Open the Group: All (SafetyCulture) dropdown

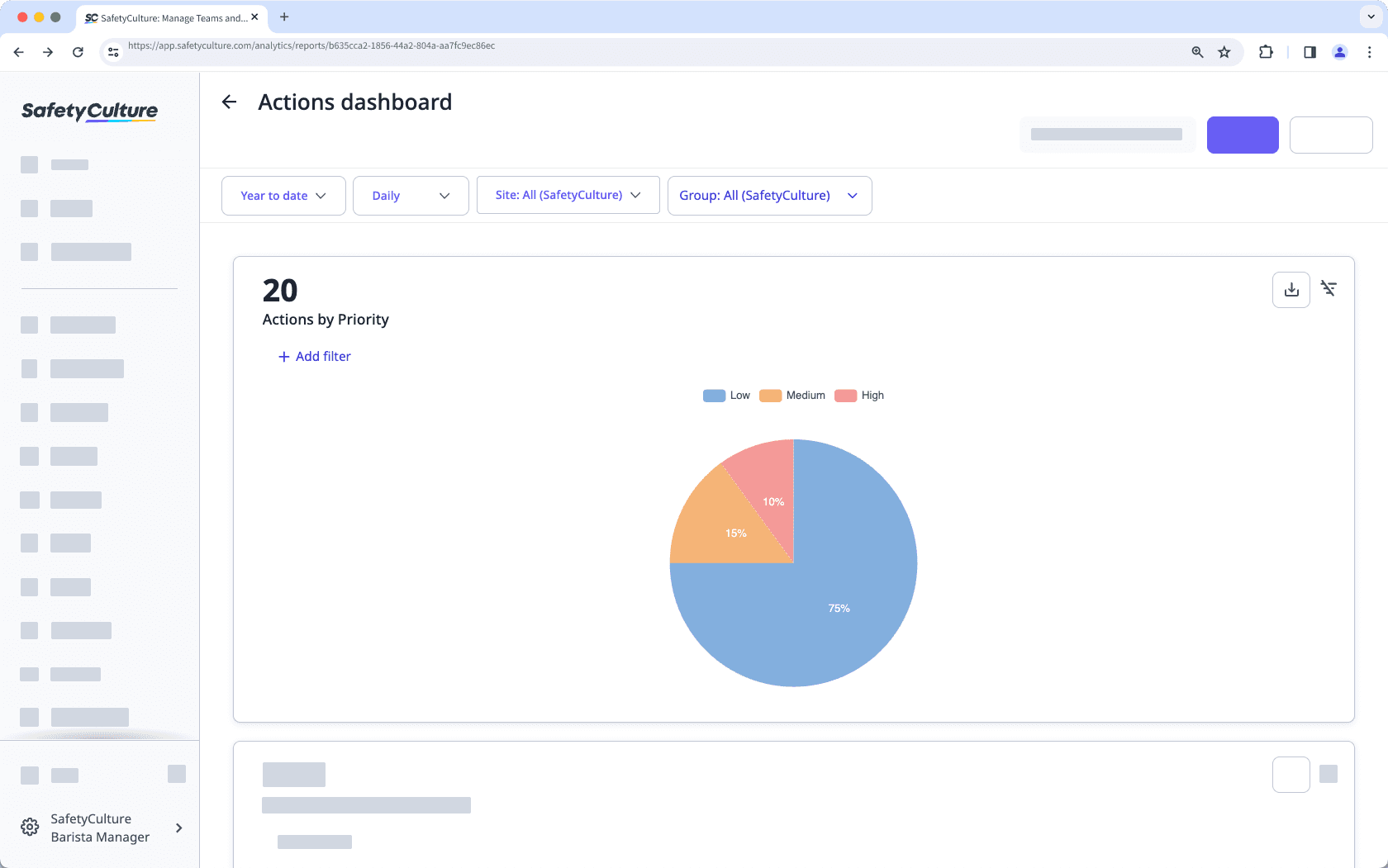coord(768,196)
